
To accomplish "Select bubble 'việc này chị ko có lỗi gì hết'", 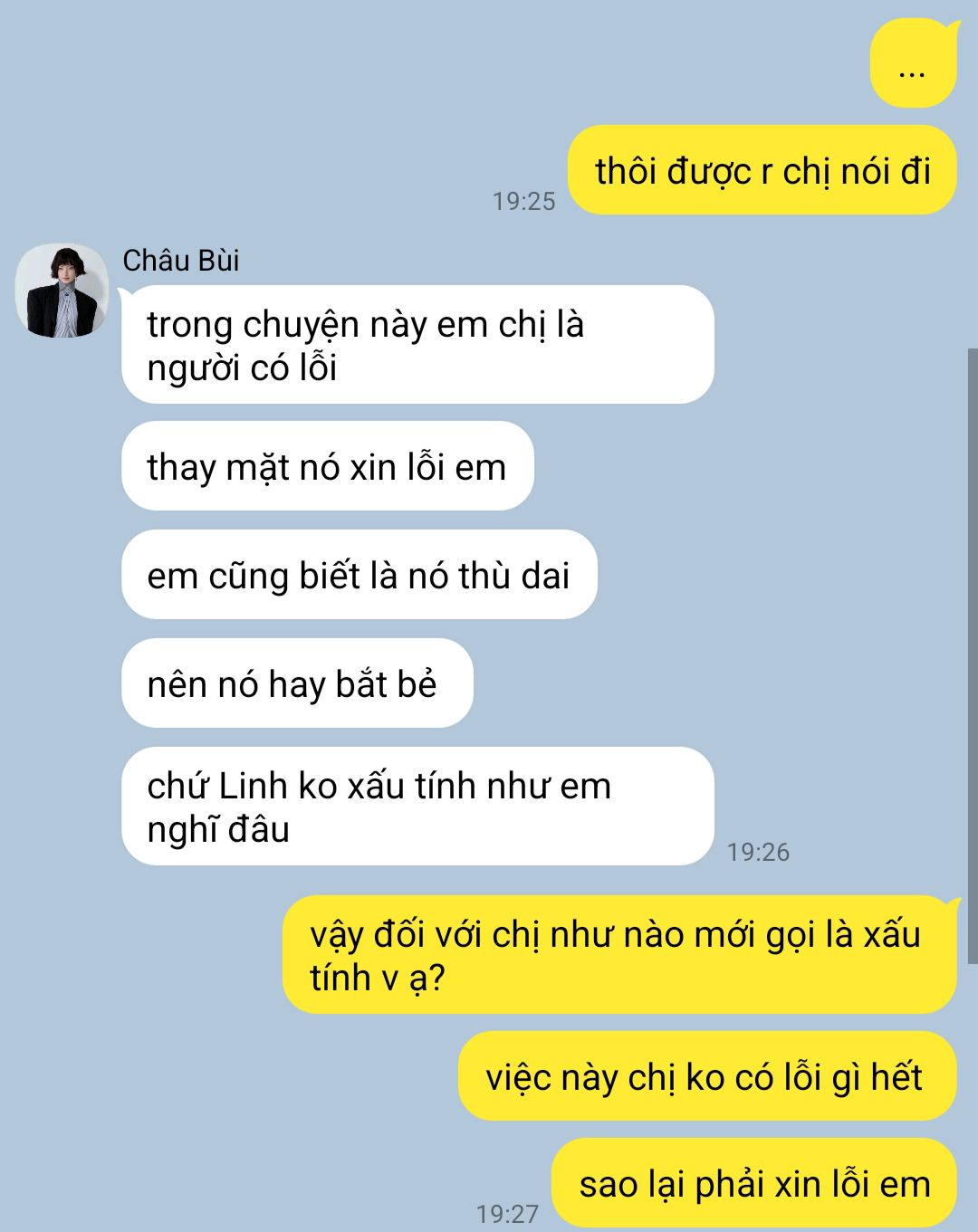I will click(x=707, y=1076).
